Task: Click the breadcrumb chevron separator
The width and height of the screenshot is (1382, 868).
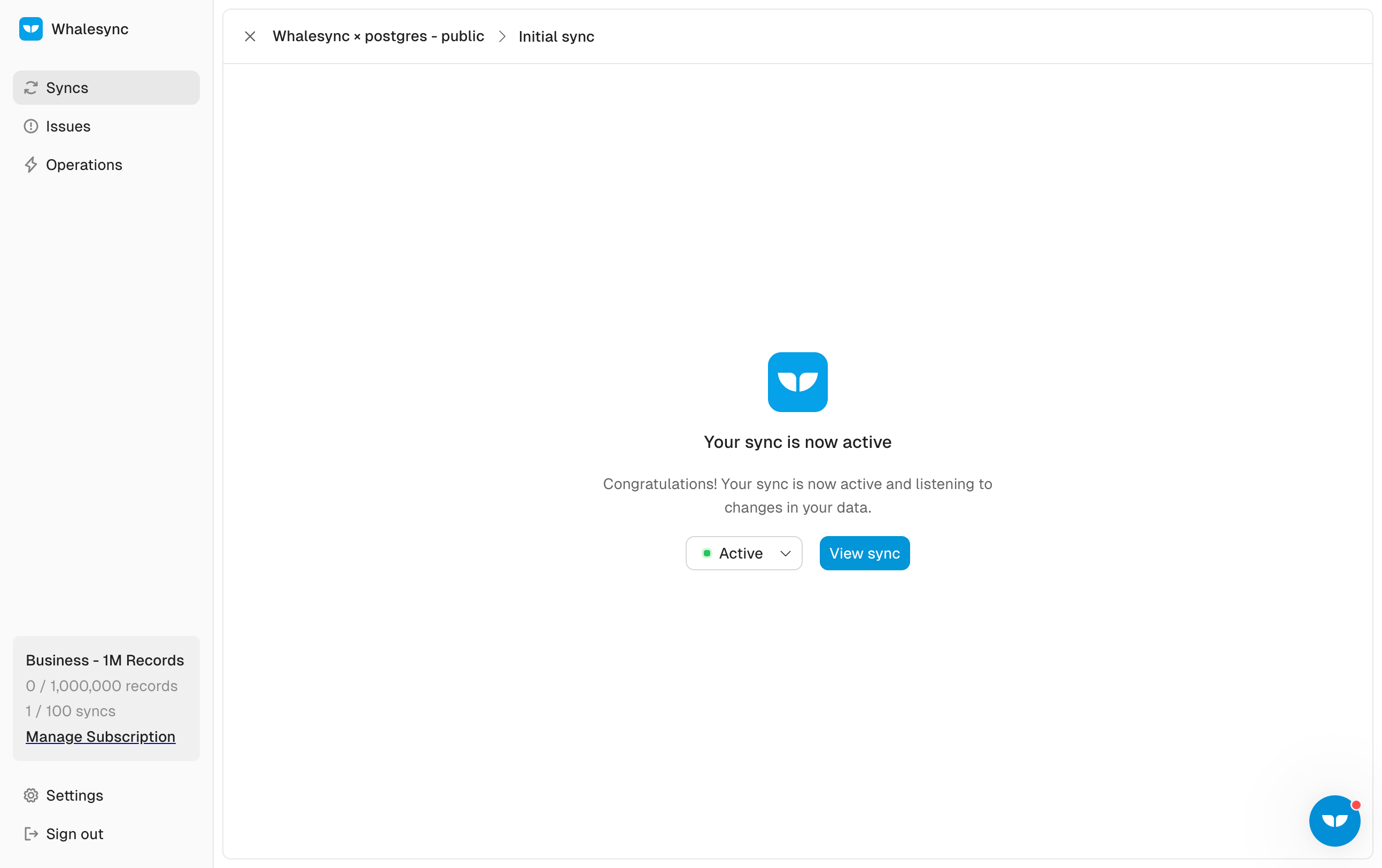Action: coord(502,37)
